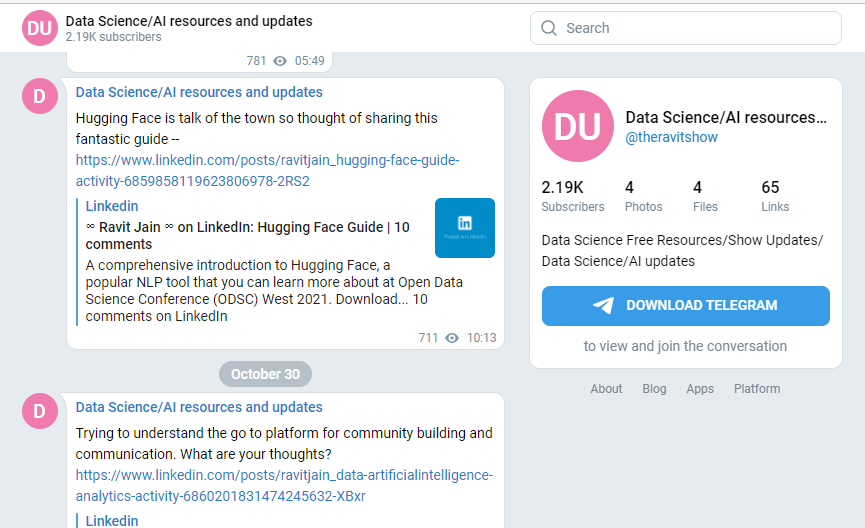Open the @theravitshow handle link
Viewport: 865px width, 528px height.
tap(671, 137)
